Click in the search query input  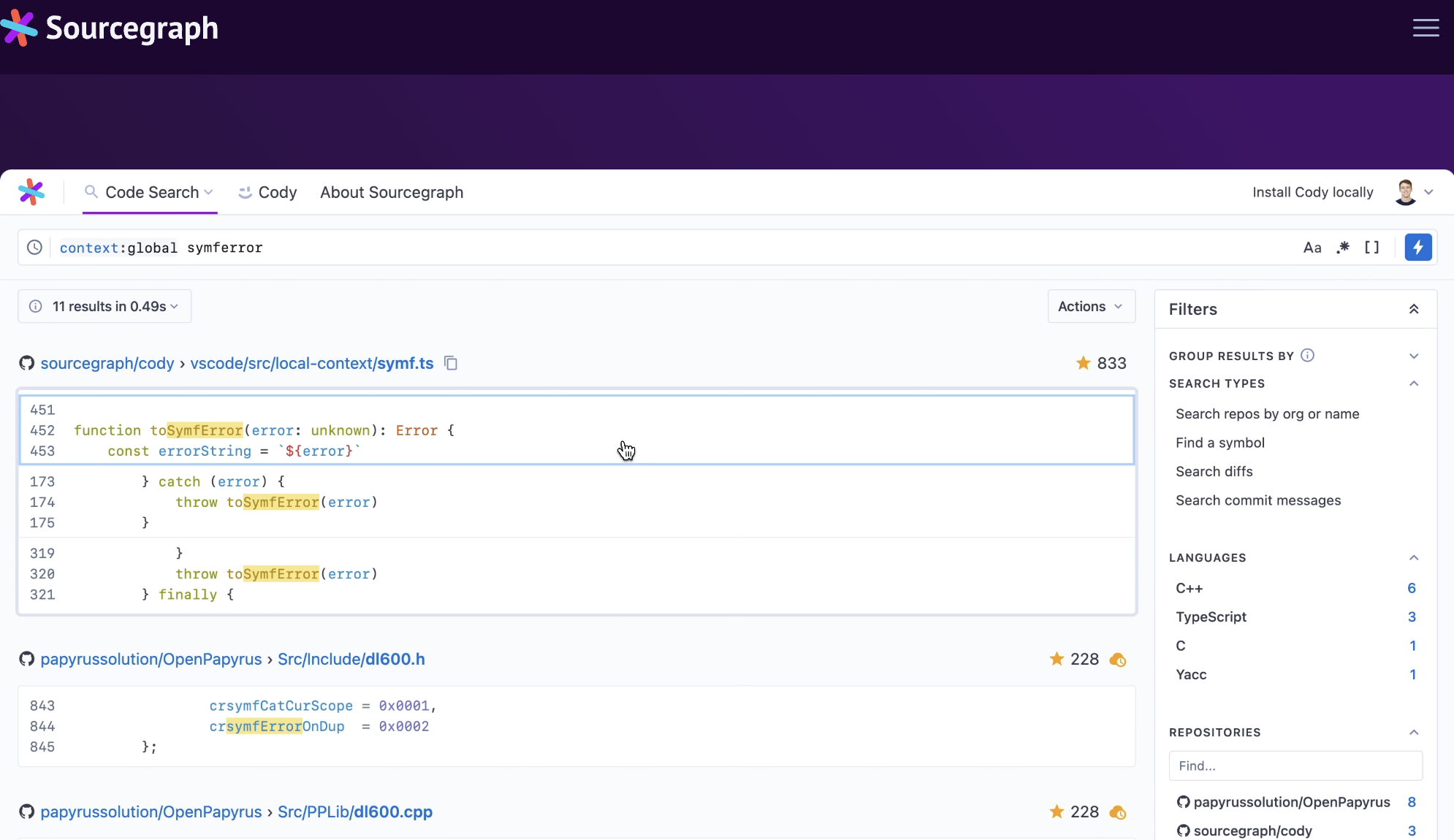672,248
